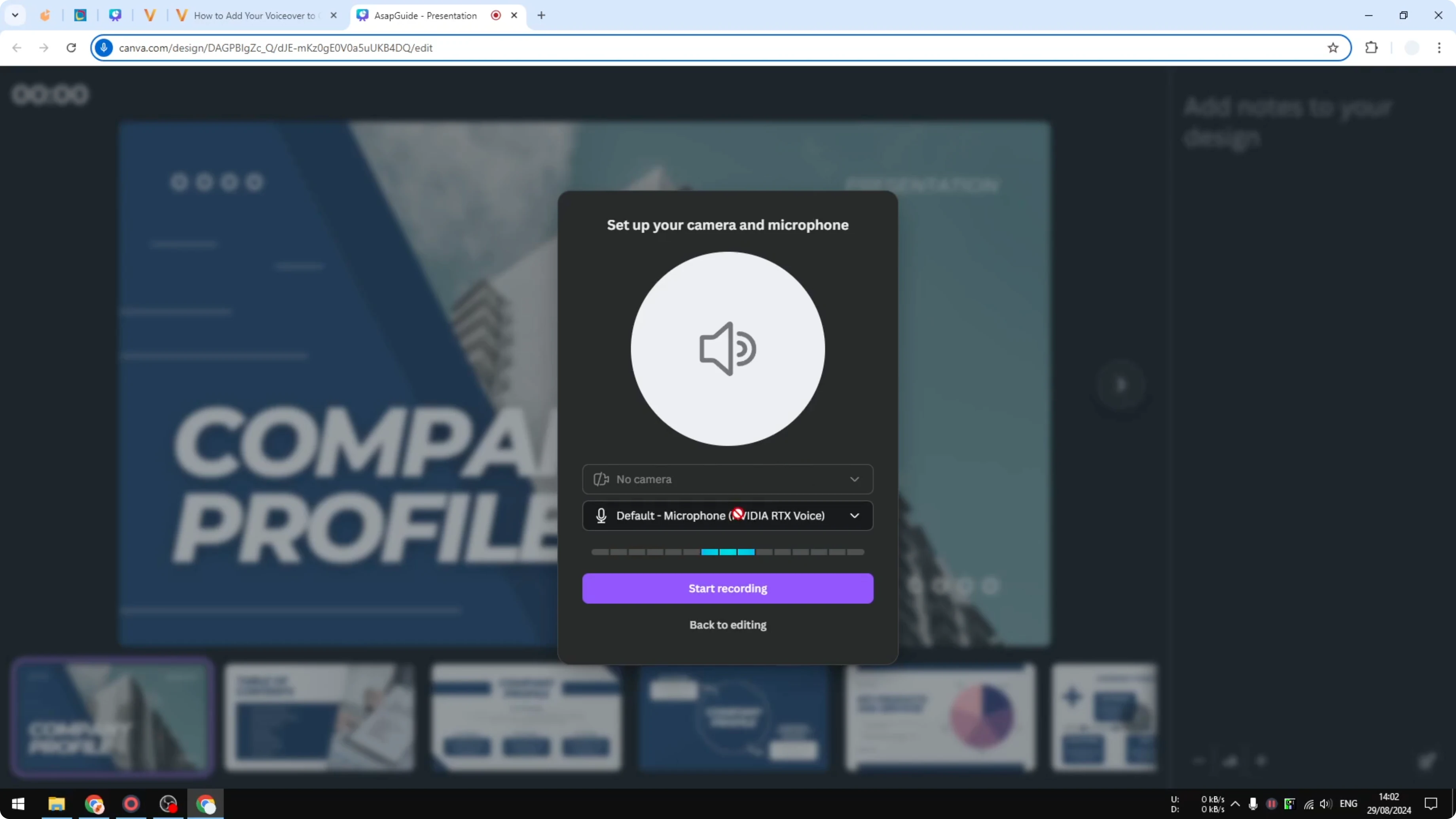Select the pie chart slide thumbnail

tap(940, 717)
